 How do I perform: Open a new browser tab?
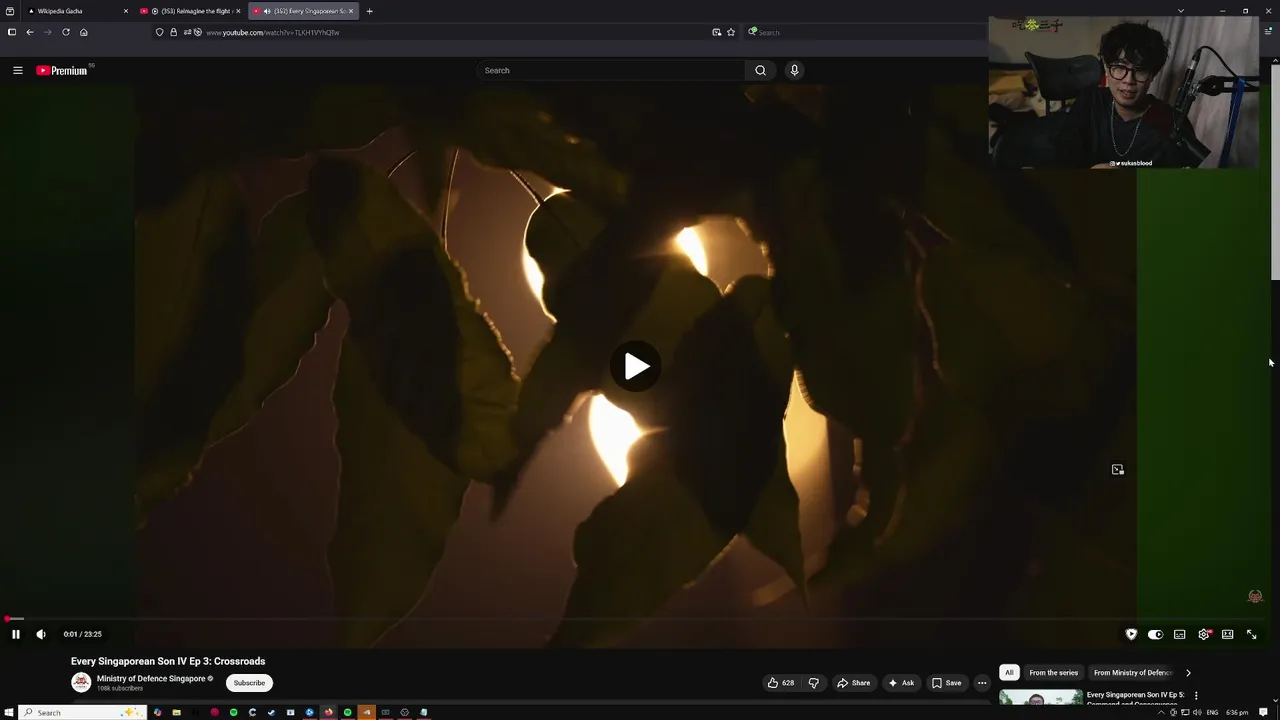coord(369,11)
